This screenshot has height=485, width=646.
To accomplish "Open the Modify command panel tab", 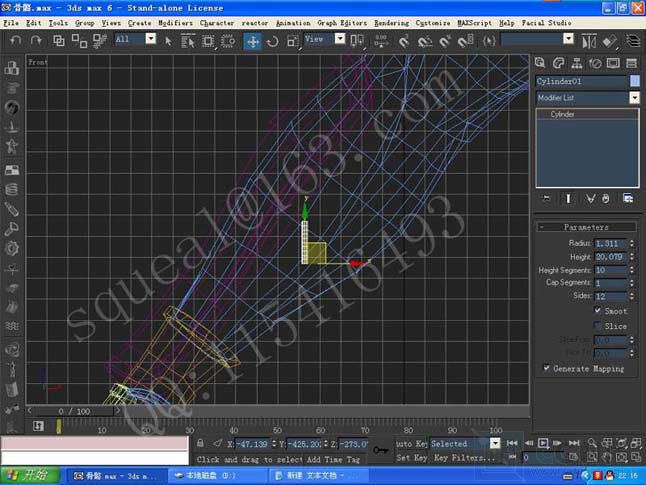I will point(558,63).
